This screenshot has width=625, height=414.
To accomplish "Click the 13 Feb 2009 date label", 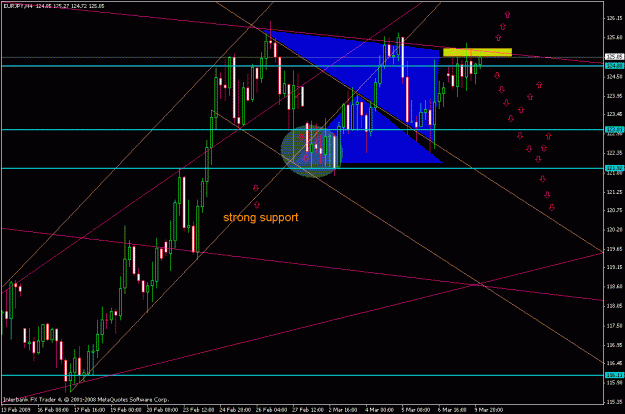I will tap(16, 410).
